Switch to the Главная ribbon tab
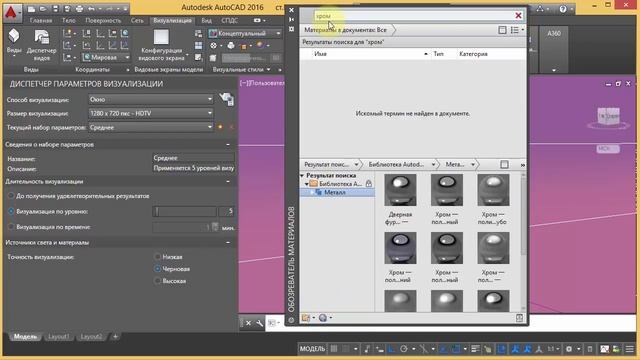The width and height of the screenshot is (640, 360). click(41, 20)
